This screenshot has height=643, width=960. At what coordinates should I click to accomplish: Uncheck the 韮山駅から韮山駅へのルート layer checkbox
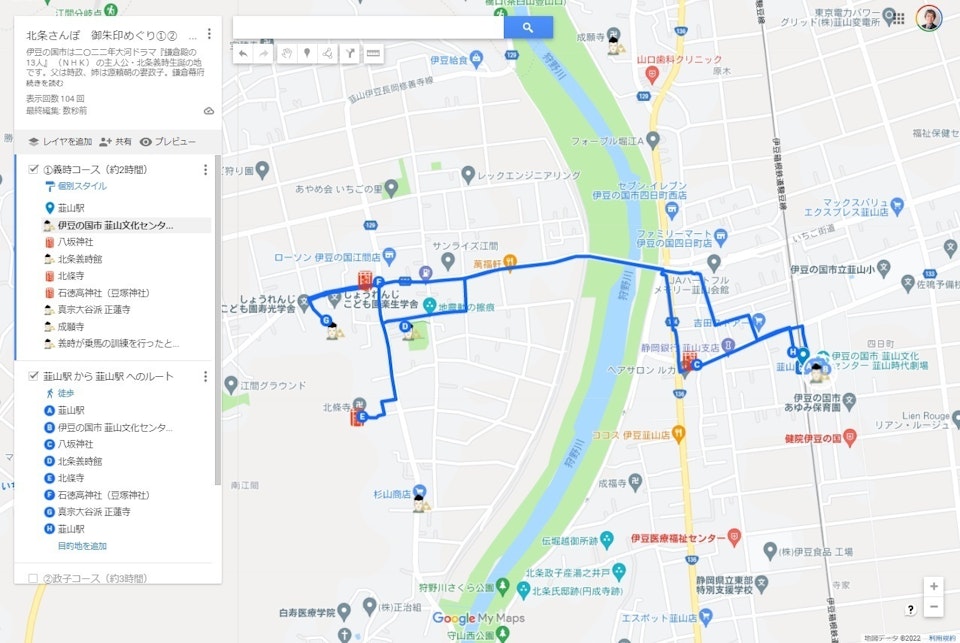[33, 375]
